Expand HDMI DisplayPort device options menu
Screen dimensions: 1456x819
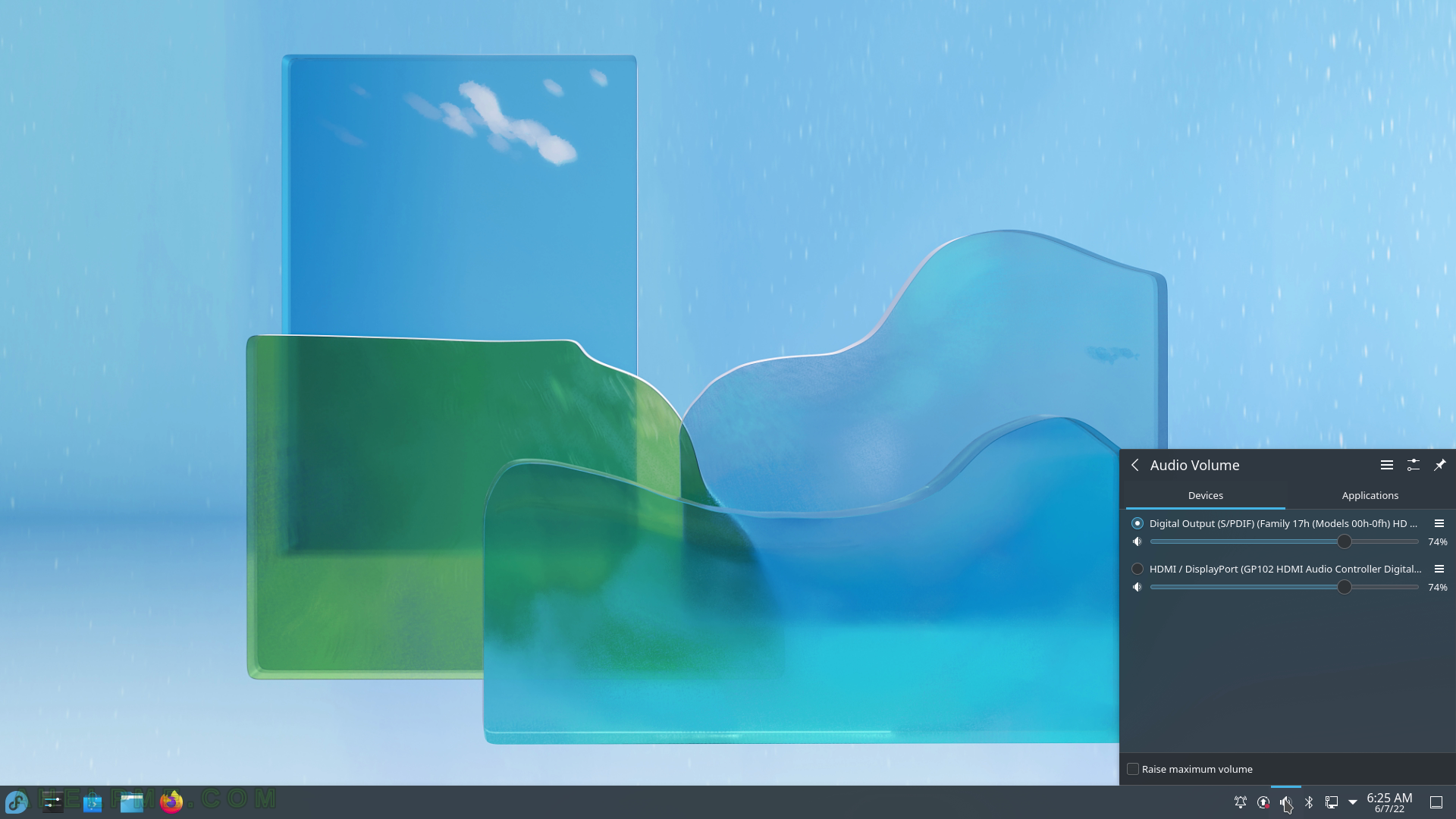tap(1440, 568)
